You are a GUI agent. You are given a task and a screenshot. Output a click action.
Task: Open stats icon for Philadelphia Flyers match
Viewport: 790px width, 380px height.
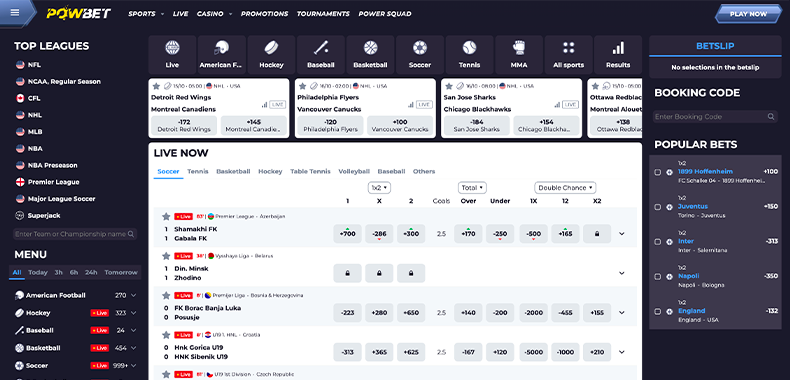click(411, 105)
